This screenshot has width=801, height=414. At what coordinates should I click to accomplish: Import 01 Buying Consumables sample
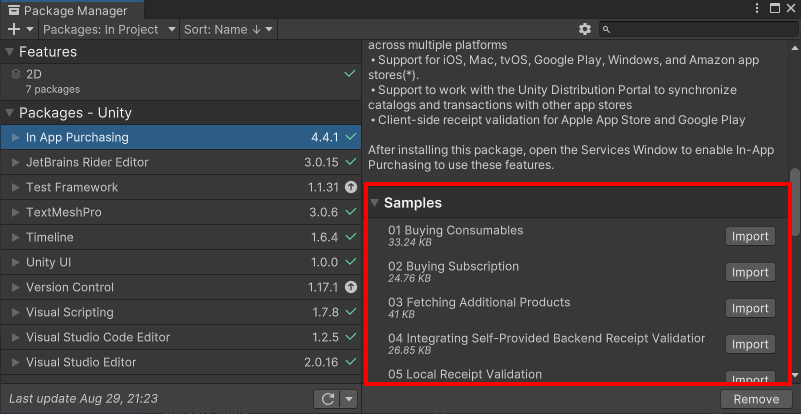click(x=750, y=237)
